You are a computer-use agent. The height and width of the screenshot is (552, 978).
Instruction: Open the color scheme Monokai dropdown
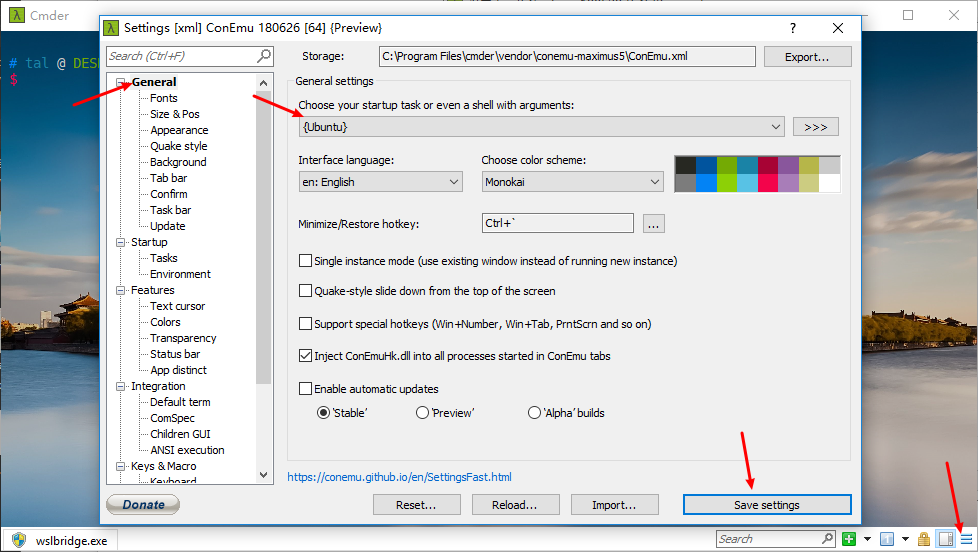click(x=573, y=182)
